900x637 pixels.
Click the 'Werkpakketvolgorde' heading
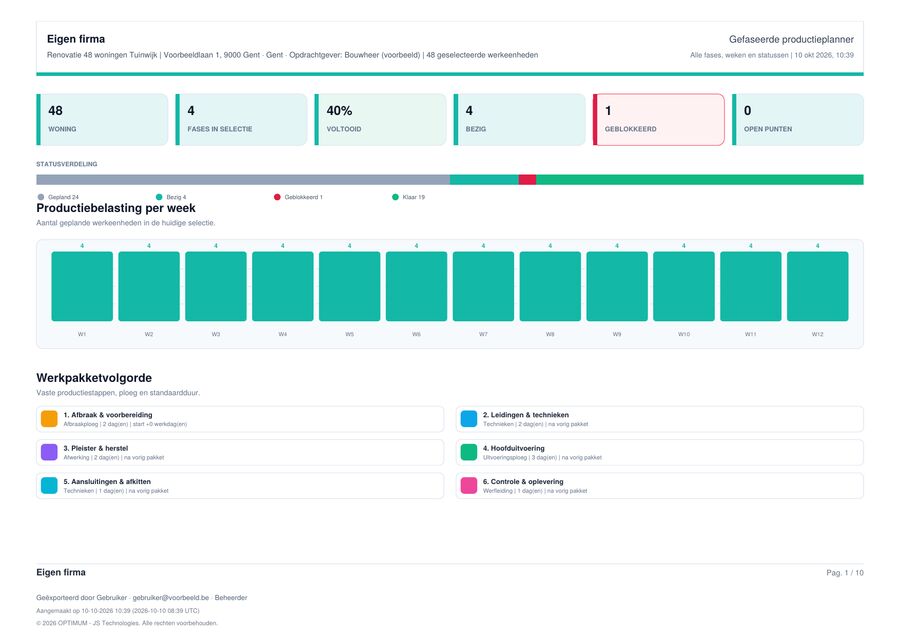point(94,378)
